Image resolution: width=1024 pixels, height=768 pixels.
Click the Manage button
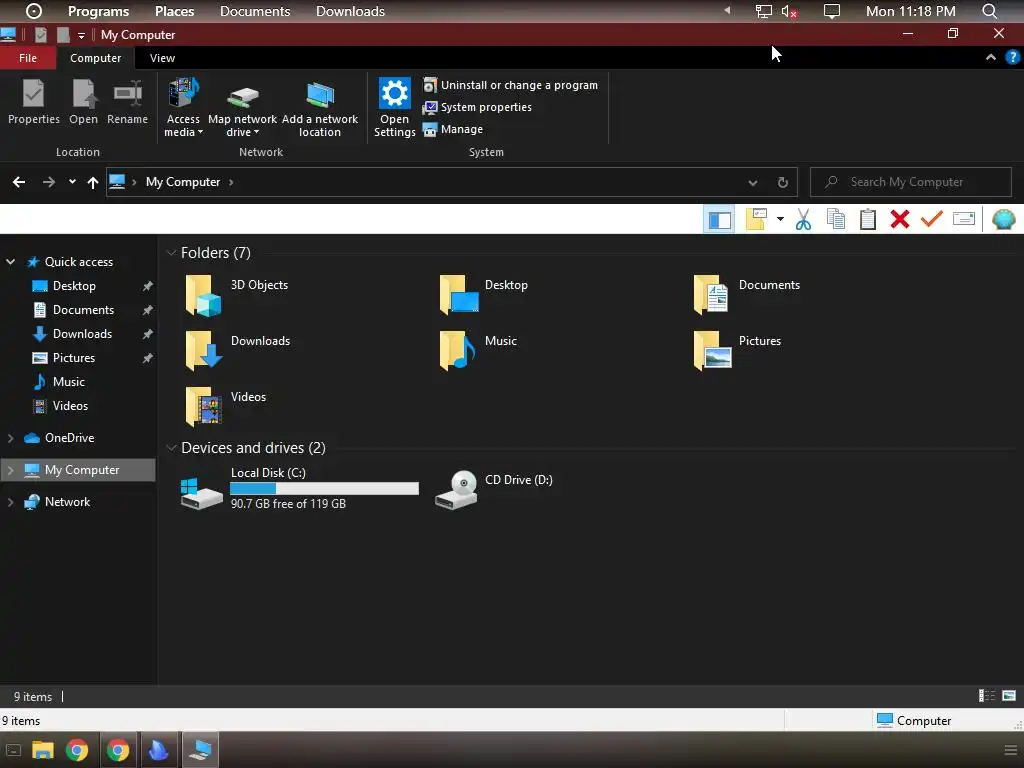[x=453, y=129]
